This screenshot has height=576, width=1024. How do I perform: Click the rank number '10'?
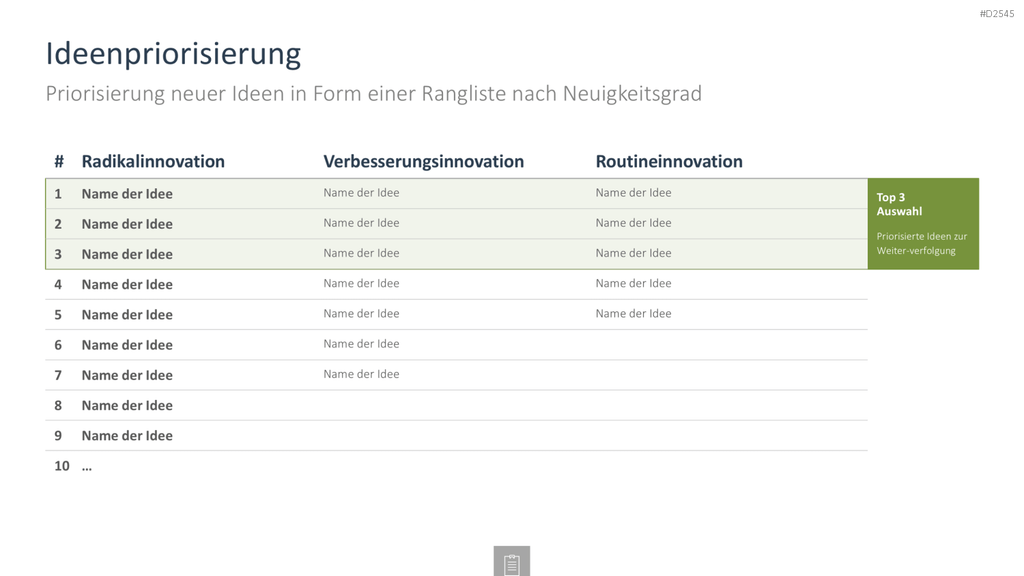click(62, 466)
